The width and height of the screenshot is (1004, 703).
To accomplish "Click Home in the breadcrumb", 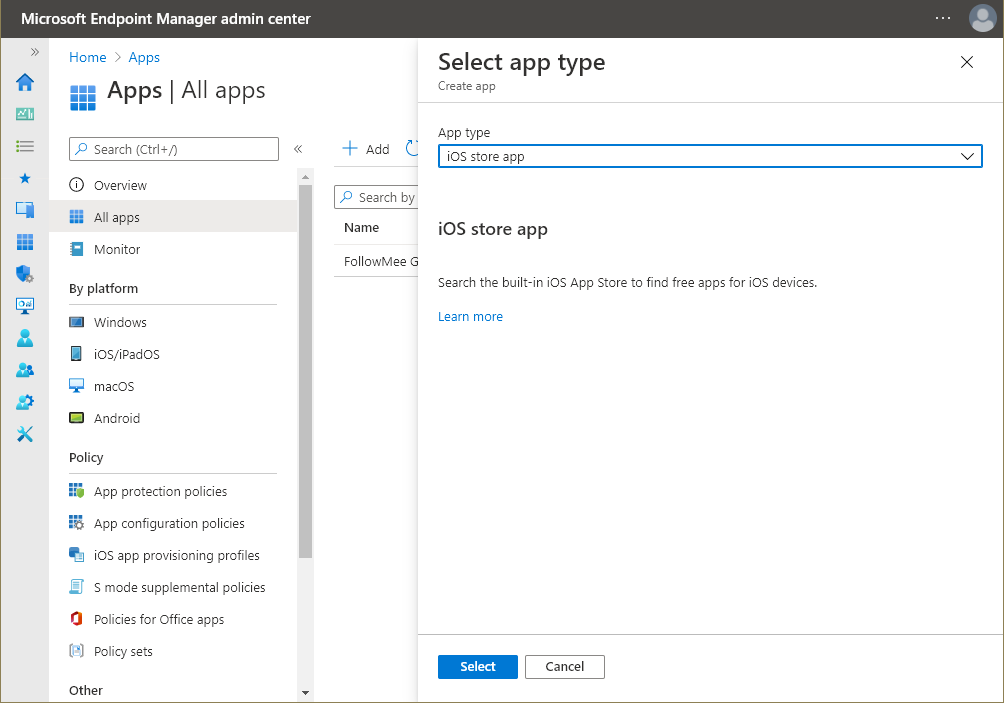I will (x=88, y=57).
